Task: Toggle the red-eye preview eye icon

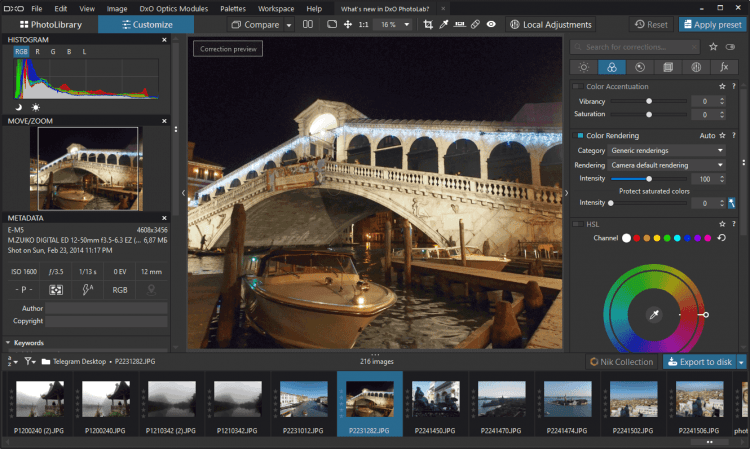Action: click(491, 24)
